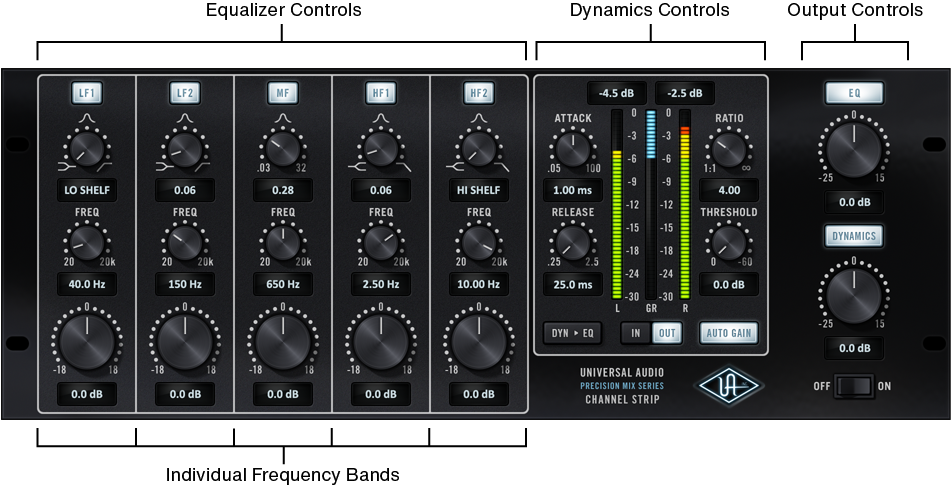This screenshot has width=951, height=499.
Task: Click the 650 Hz frequency field
Action: (x=283, y=284)
